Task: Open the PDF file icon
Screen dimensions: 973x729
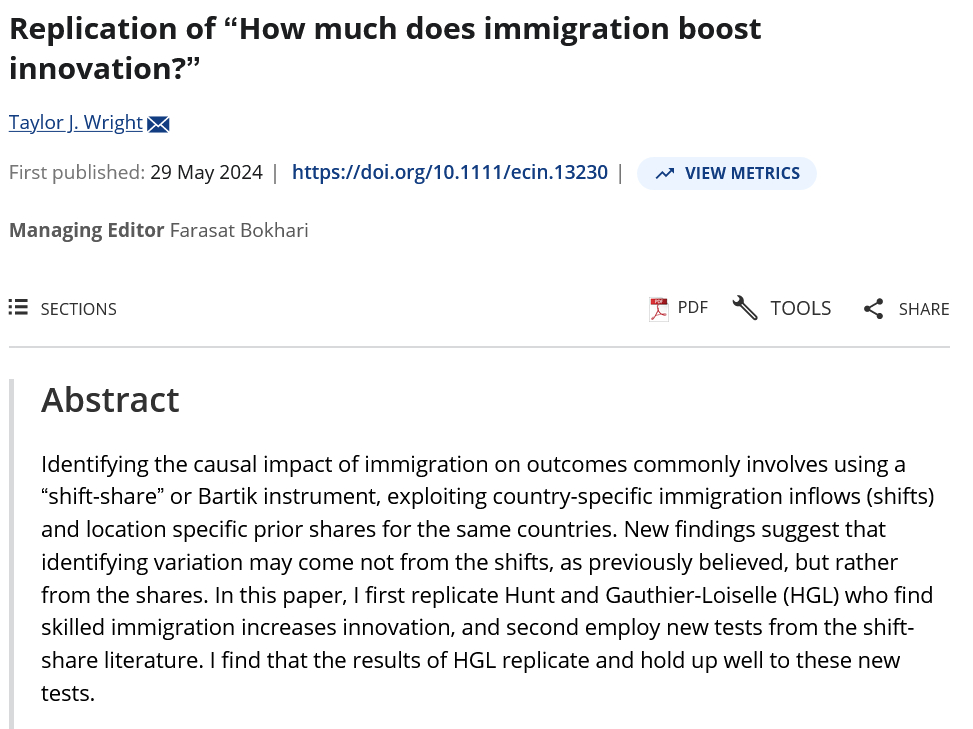Action: [x=658, y=308]
